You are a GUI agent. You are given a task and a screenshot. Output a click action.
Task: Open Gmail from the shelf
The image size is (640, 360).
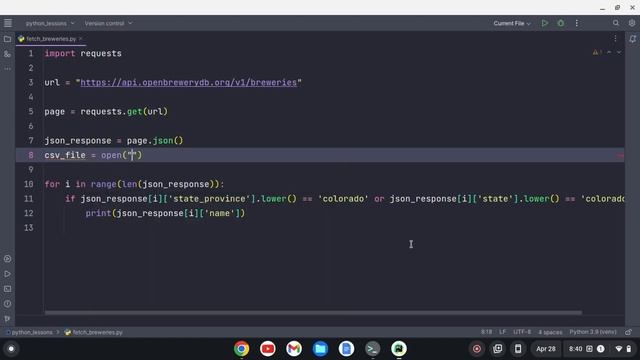[294, 349]
